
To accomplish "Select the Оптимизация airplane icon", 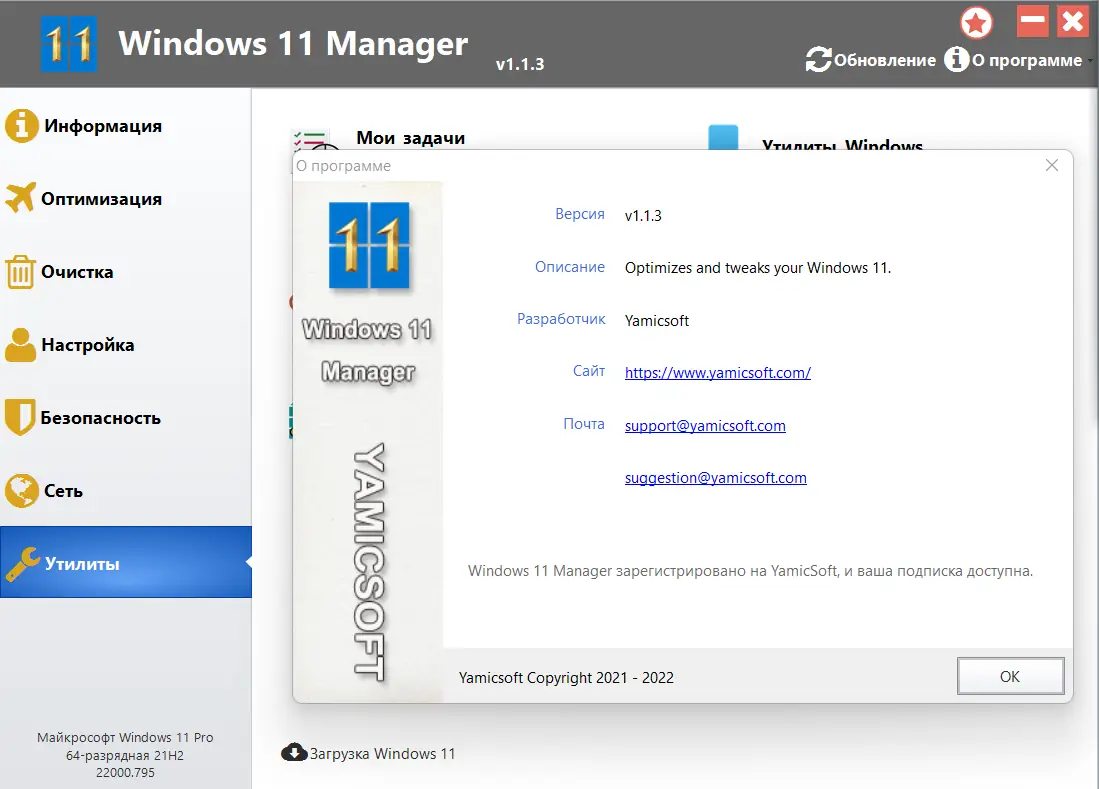I will (22, 199).
